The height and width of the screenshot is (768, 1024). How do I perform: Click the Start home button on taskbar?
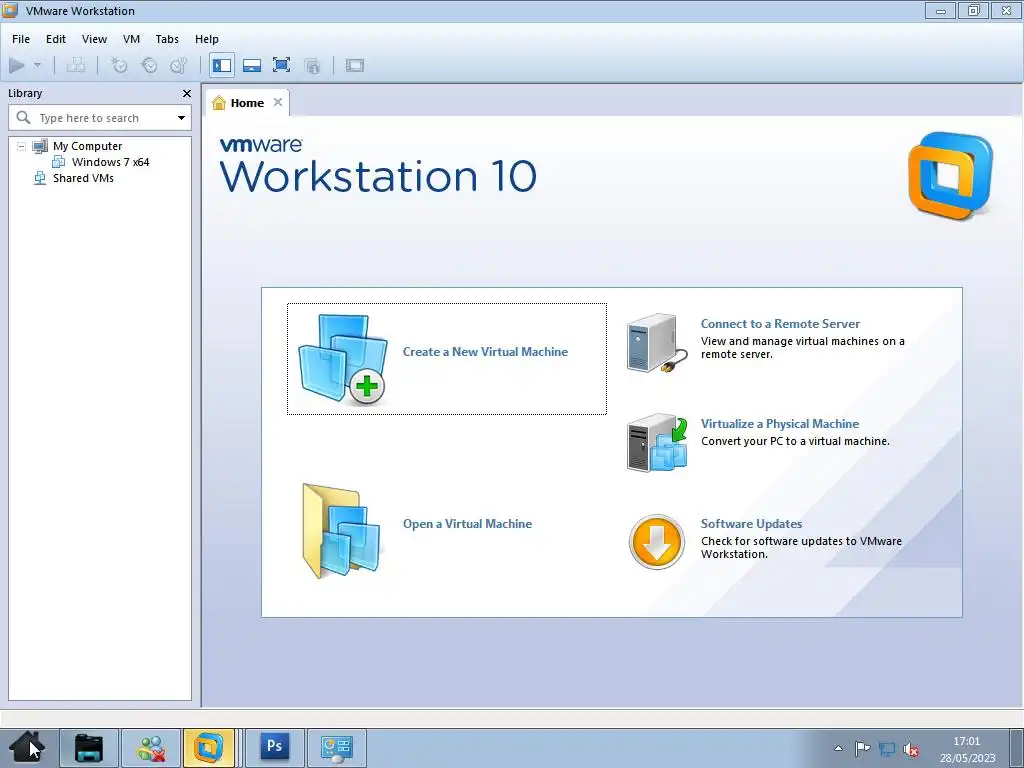[x=27, y=747]
